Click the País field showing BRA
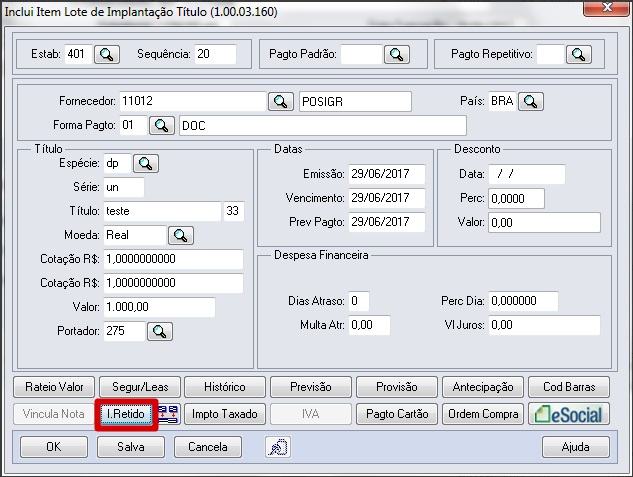The image size is (633, 477). (502, 101)
